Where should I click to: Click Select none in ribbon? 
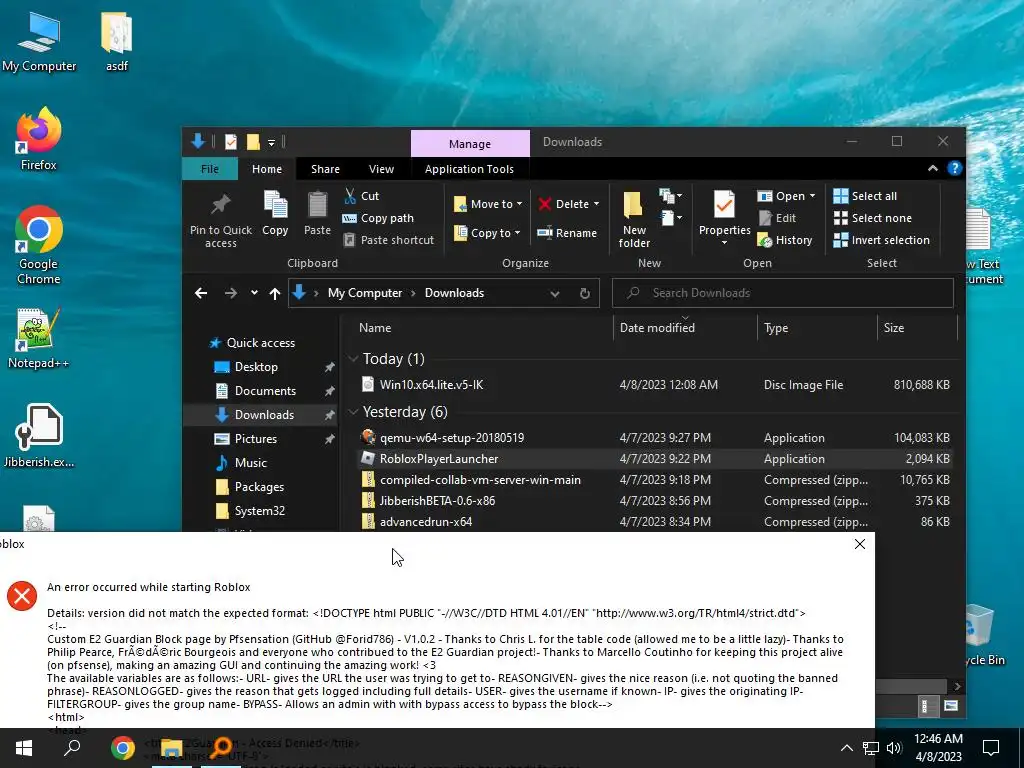click(873, 218)
